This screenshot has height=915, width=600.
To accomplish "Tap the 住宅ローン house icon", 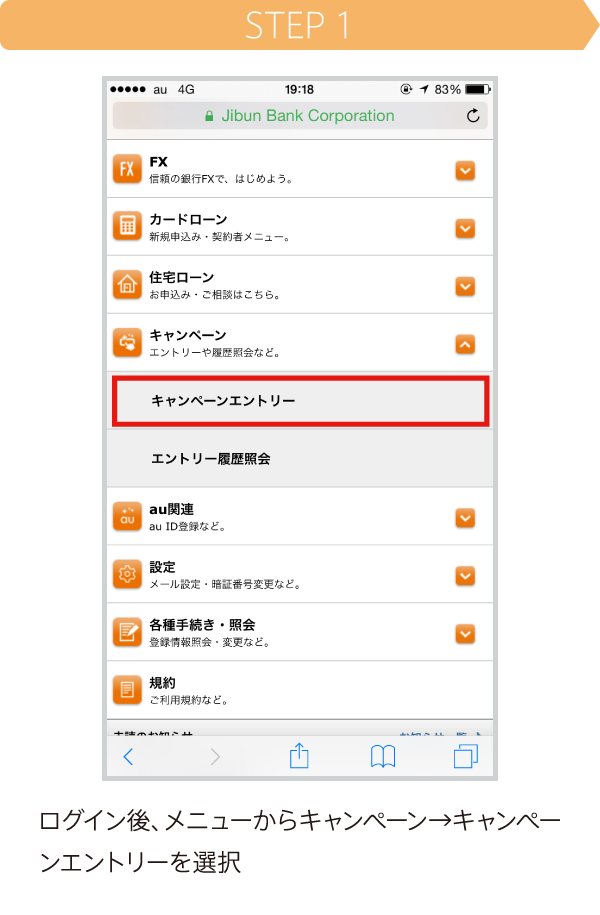I will [127, 284].
